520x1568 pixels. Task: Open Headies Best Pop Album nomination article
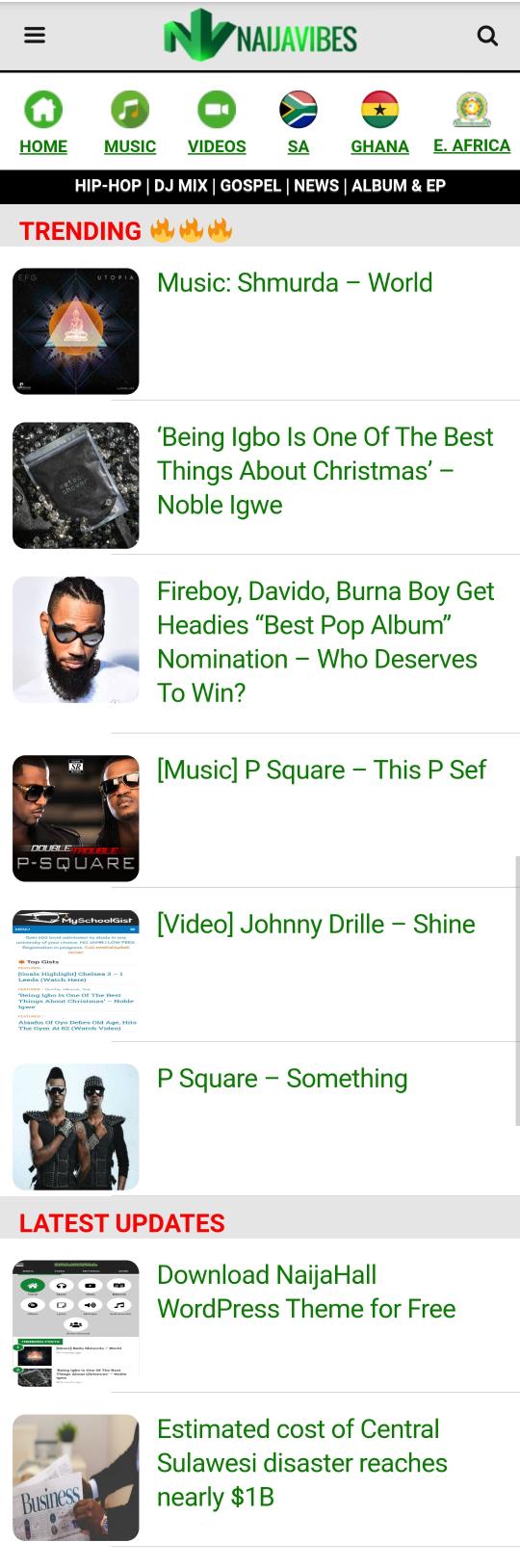[325, 641]
